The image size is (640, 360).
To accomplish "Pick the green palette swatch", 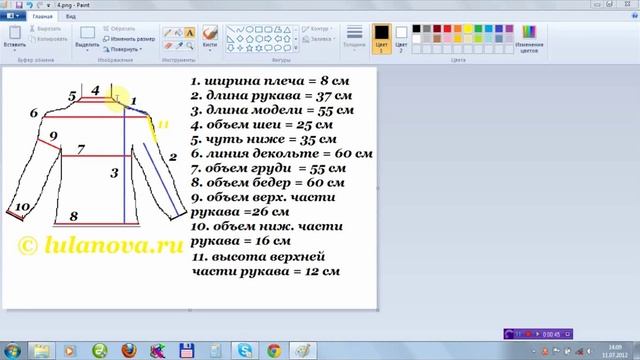I will (x=478, y=29).
